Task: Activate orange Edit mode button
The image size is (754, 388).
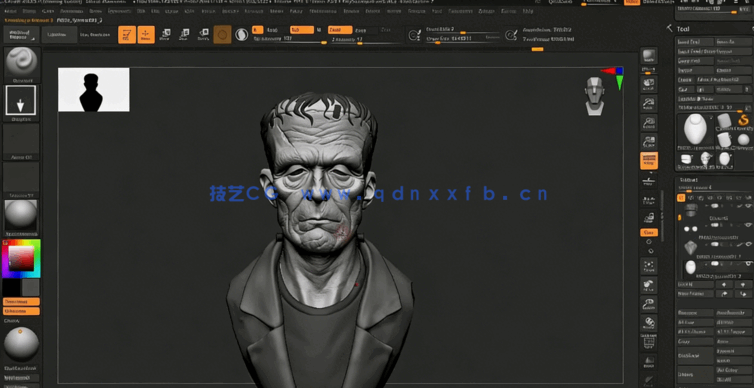Action: click(127, 35)
